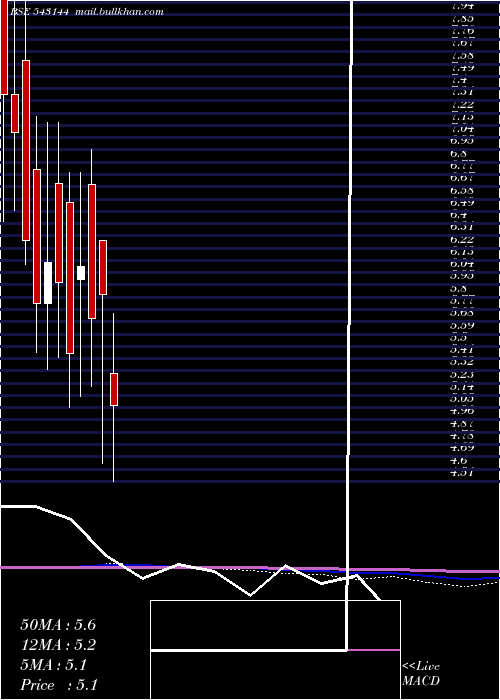500x700 pixels.
Task: Click the 6.04 price axis label
Action: [462, 264]
